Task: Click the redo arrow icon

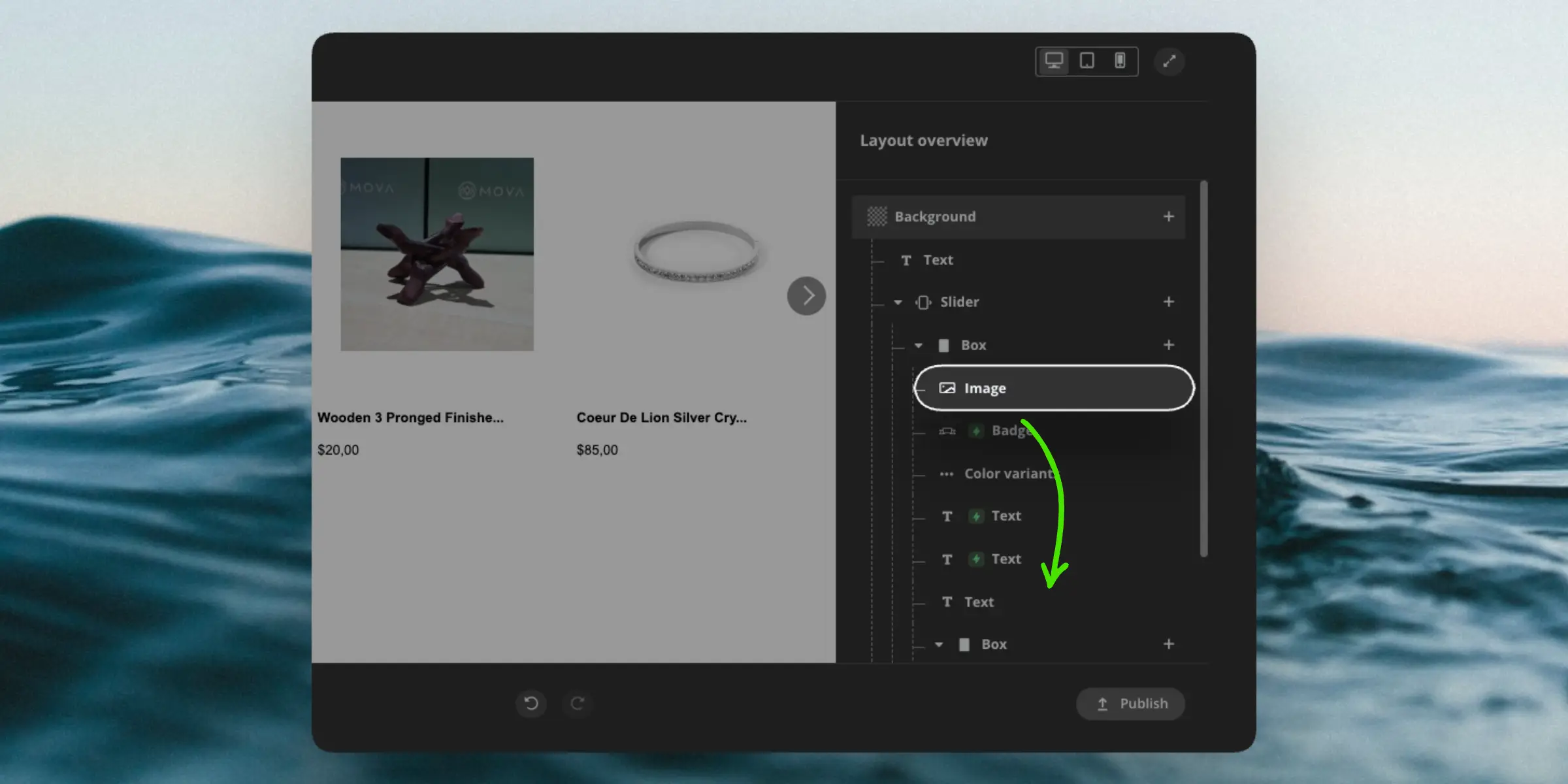Action: click(578, 704)
